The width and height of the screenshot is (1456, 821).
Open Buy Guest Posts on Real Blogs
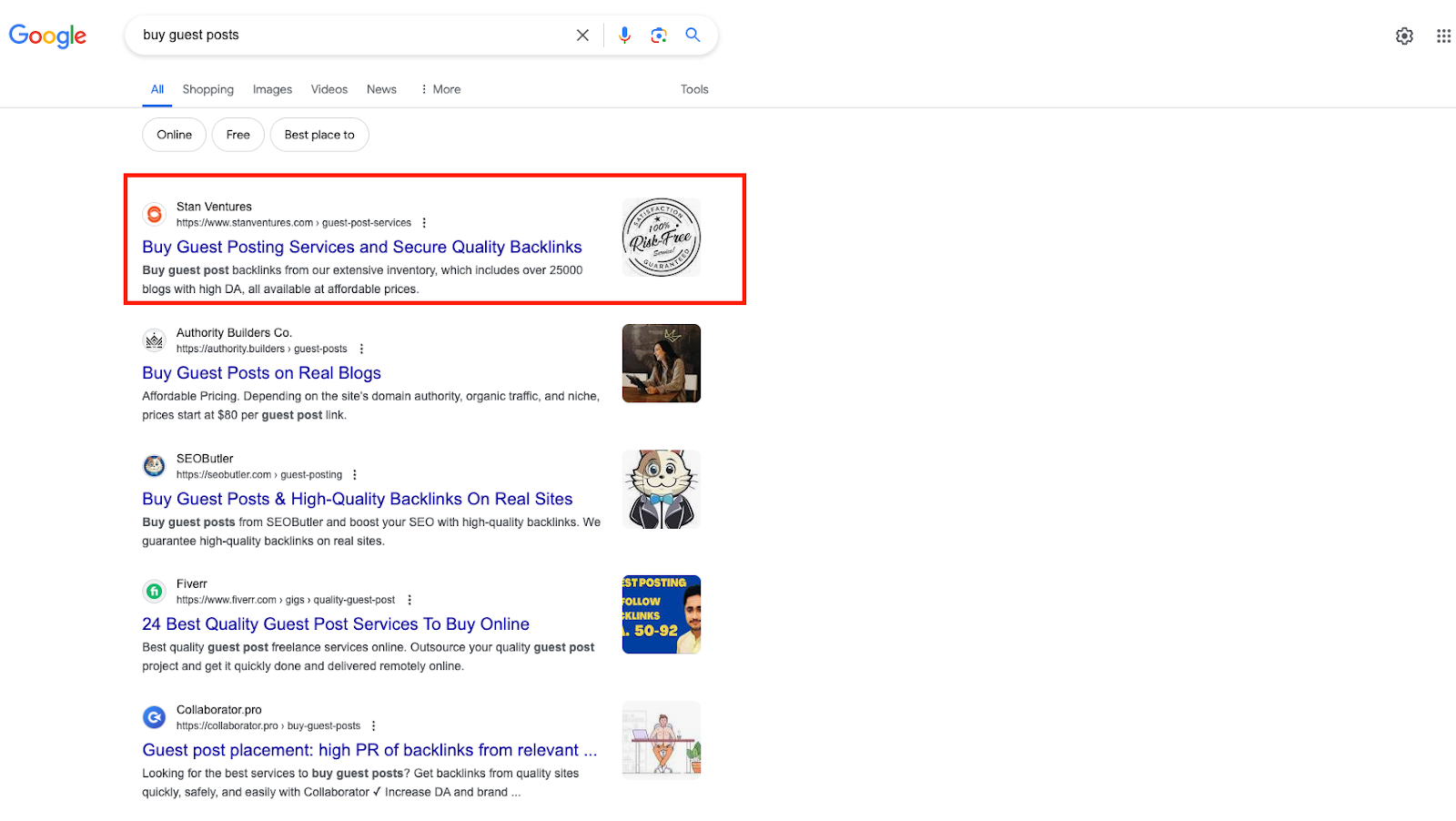tap(261, 373)
